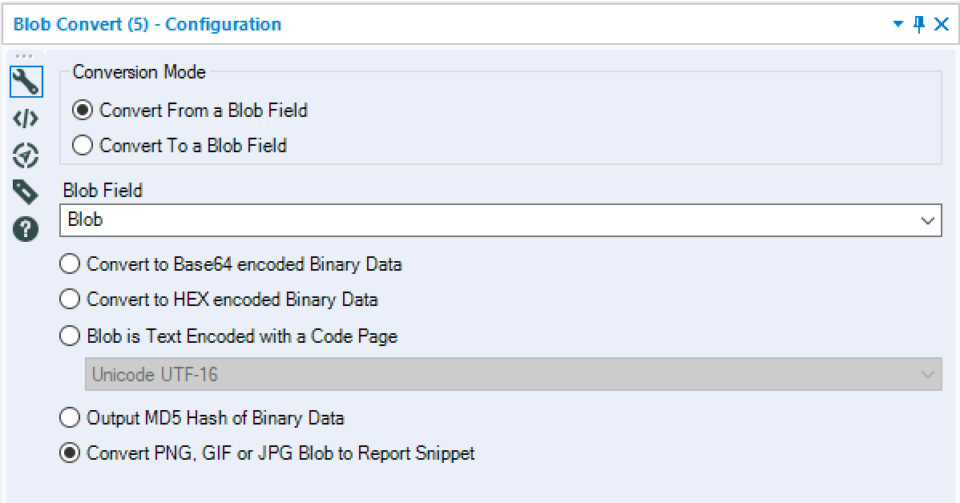
Task: Open the Annotation tag icon tab
Action: pos(25,191)
